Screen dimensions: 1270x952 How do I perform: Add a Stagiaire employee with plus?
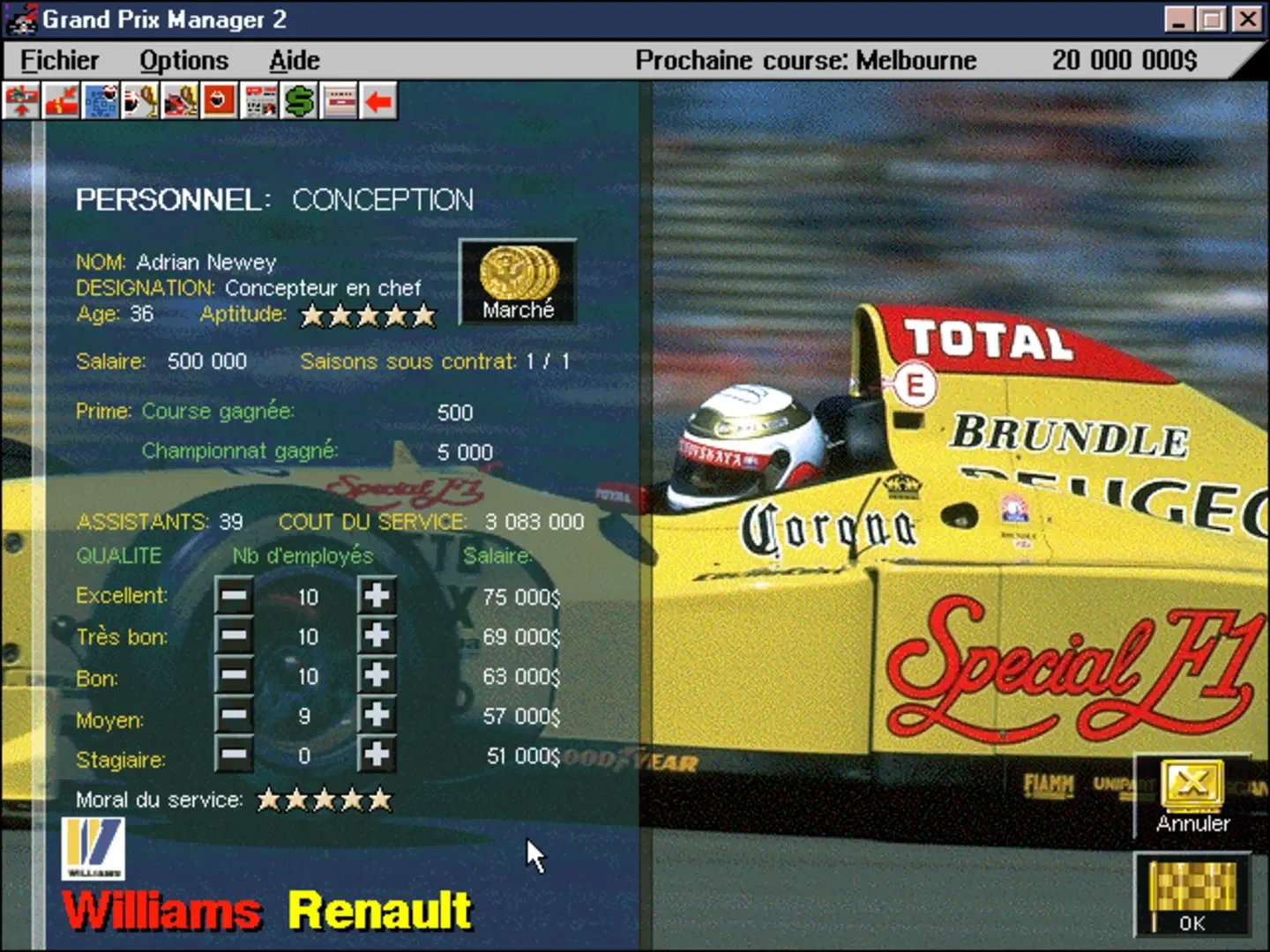[377, 755]
